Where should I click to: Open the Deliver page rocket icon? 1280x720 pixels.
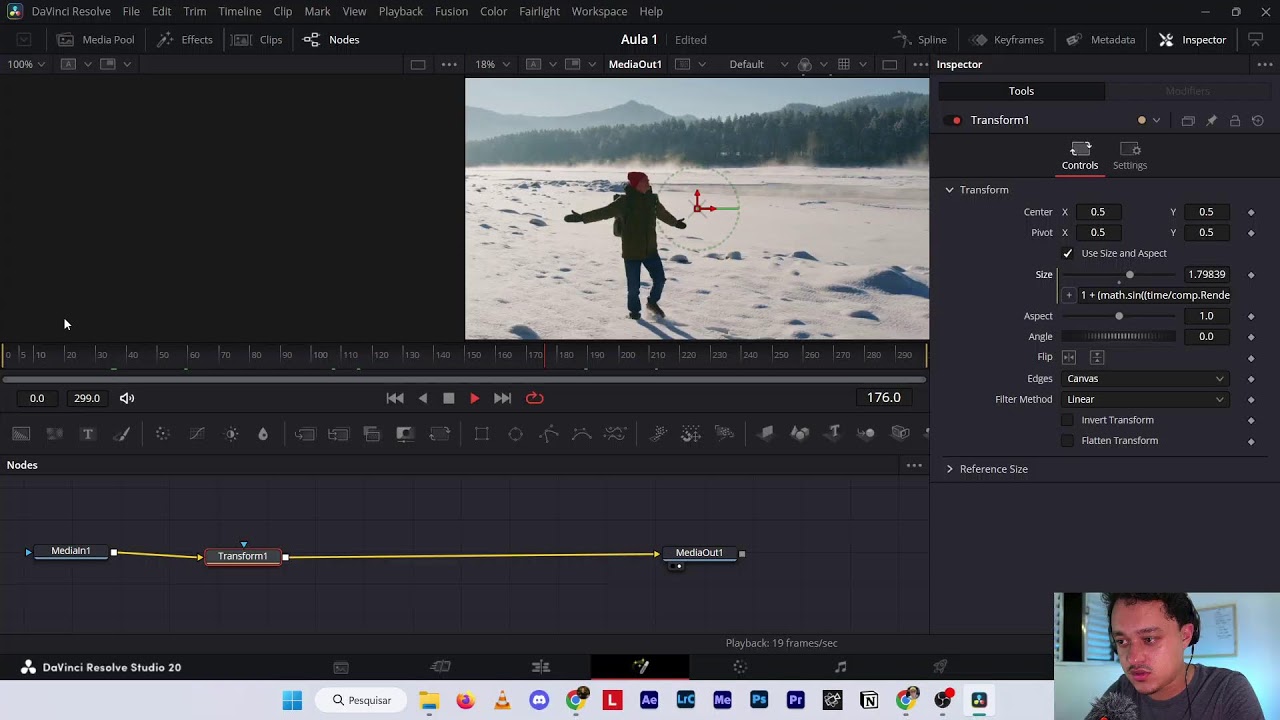click(x=940, y=667)
